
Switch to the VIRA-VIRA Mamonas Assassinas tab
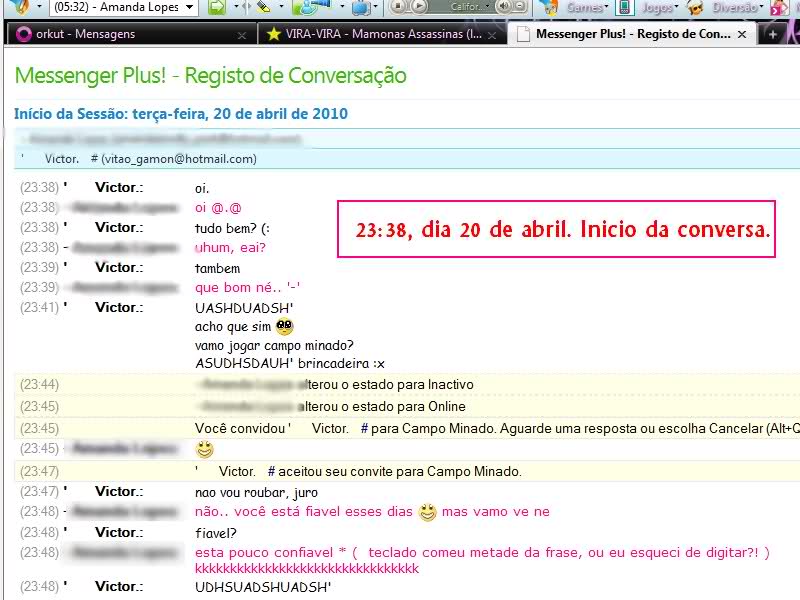pos(370,34)
